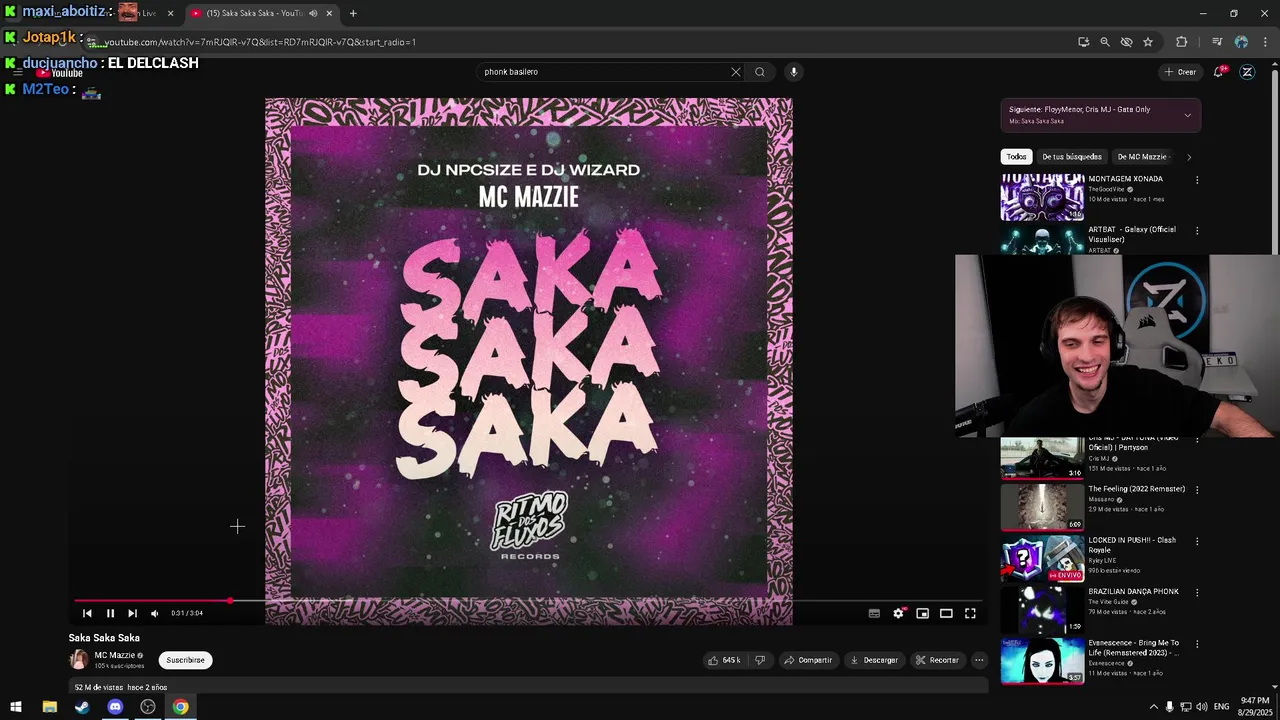This screenshot has height=720, width=1280.
Task: Open options for BRAZILIAN DANÇA PHONK
Action: [x=1197, y=592]
